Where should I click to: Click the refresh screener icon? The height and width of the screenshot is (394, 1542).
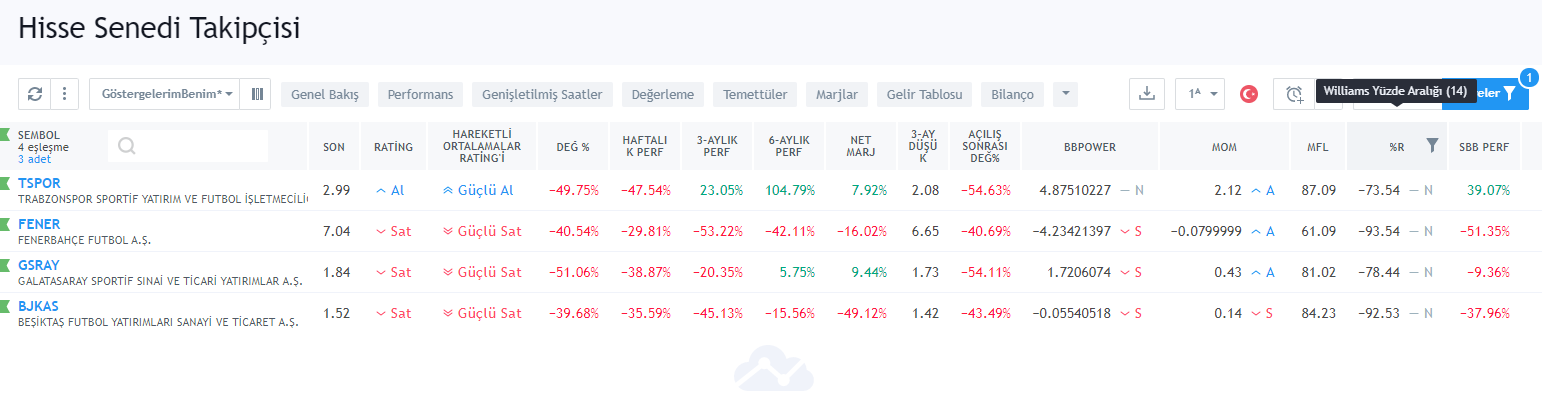tap(35, 94)
